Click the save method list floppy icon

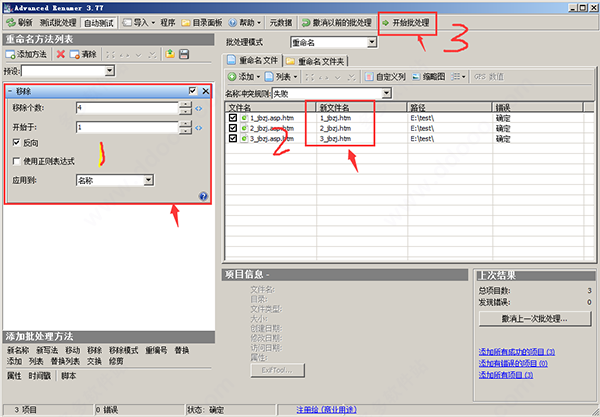click(x=184, y=54)
